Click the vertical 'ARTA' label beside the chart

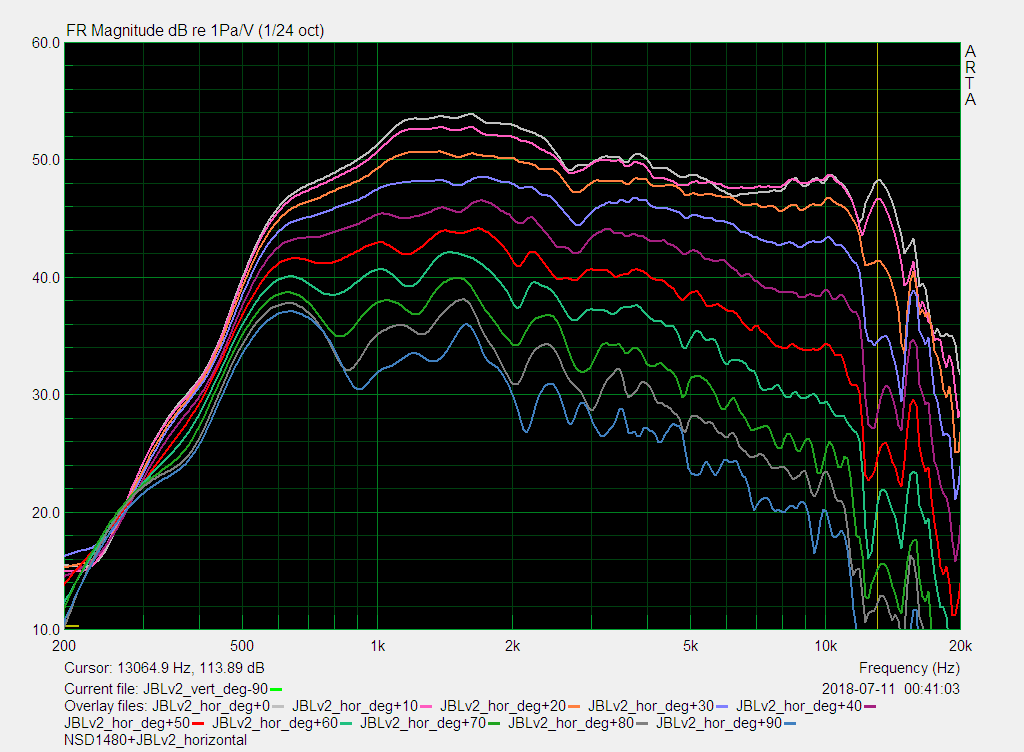(x=970, y=75)
